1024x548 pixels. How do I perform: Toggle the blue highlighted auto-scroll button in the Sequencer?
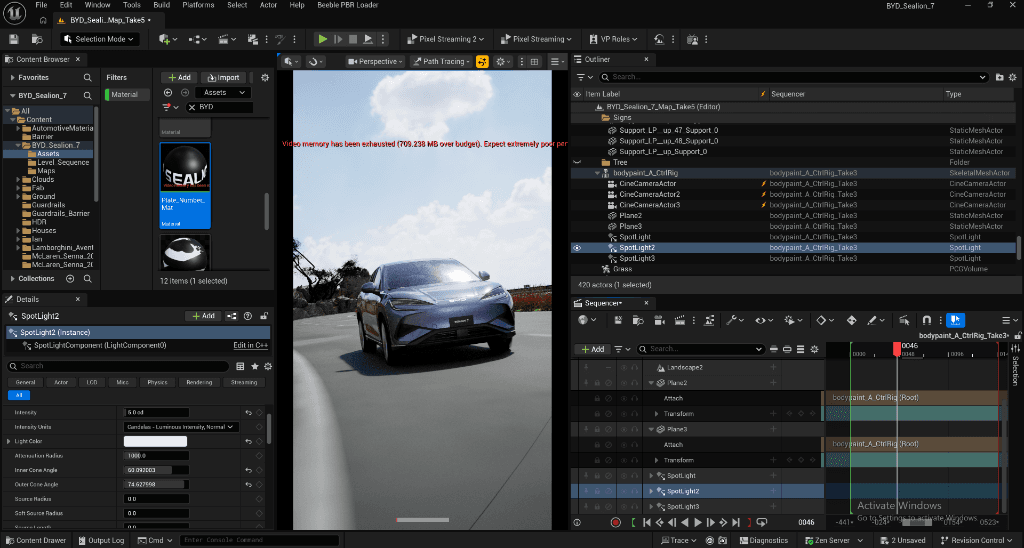pyautogui.click(x=955, y=320)
